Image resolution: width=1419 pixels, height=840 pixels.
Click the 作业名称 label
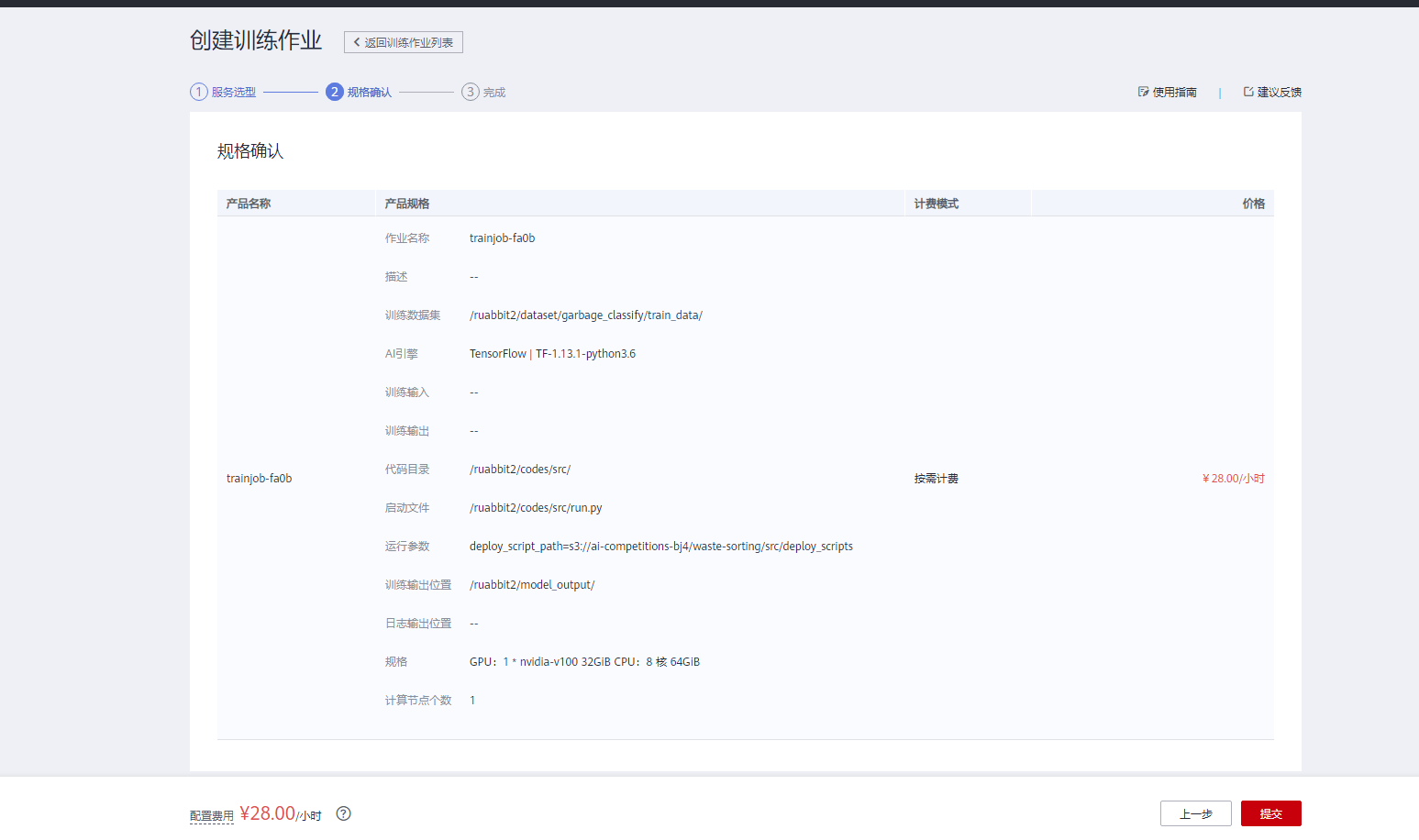click(407, 238)
